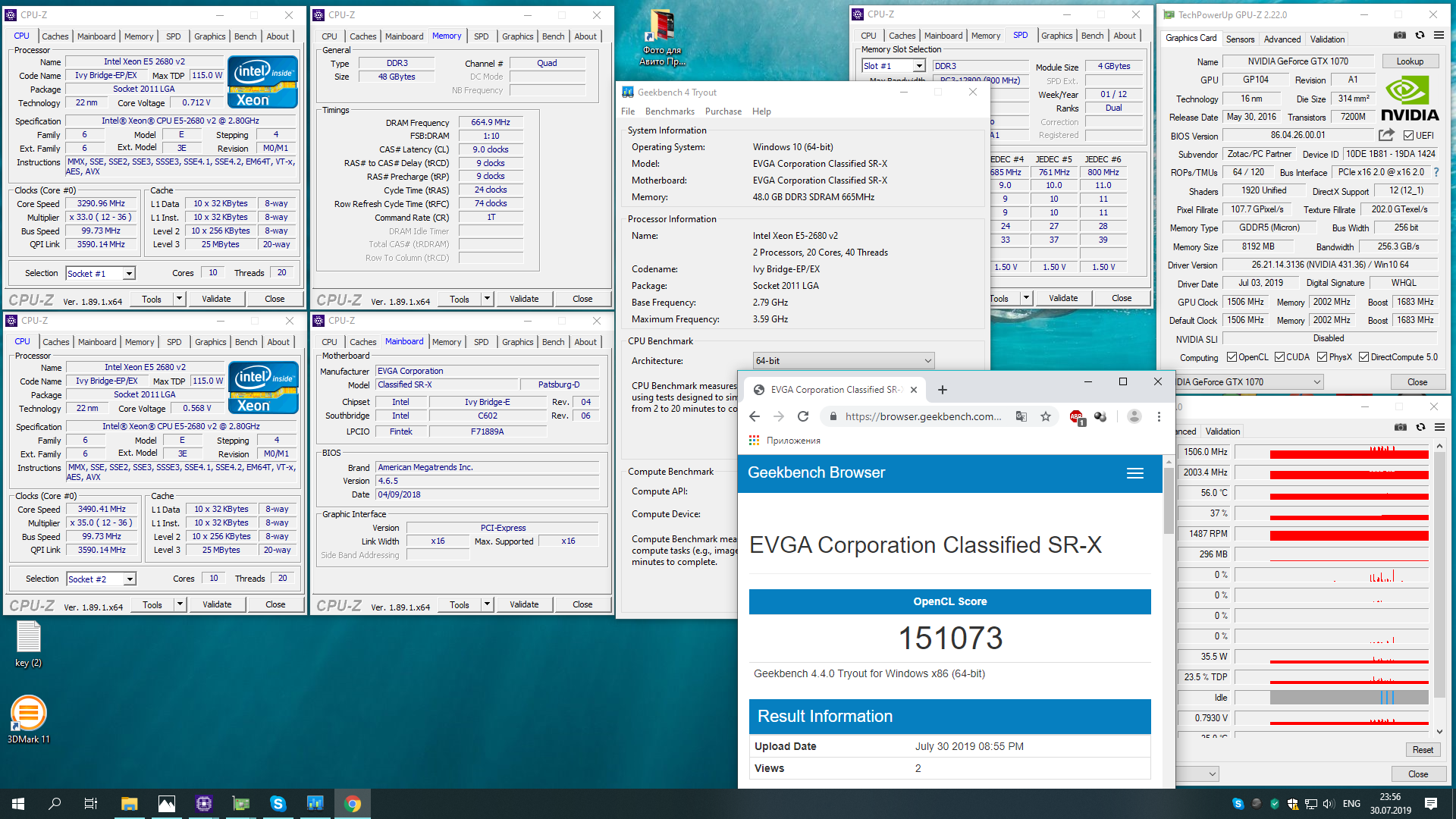Click the GPU temperature 56.0 °C sensor graph

pos(1332,493)
